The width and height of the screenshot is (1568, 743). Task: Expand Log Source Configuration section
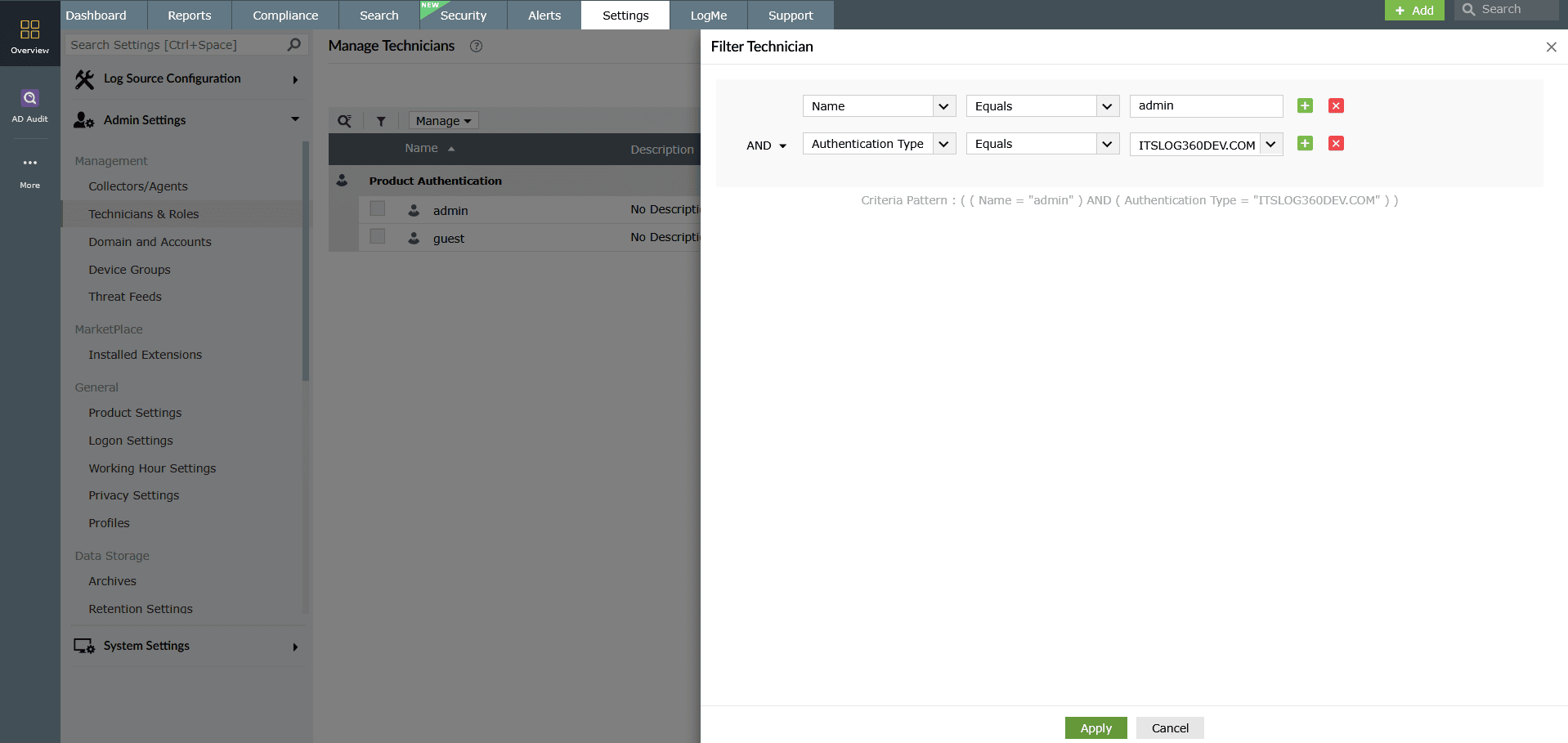295,80
